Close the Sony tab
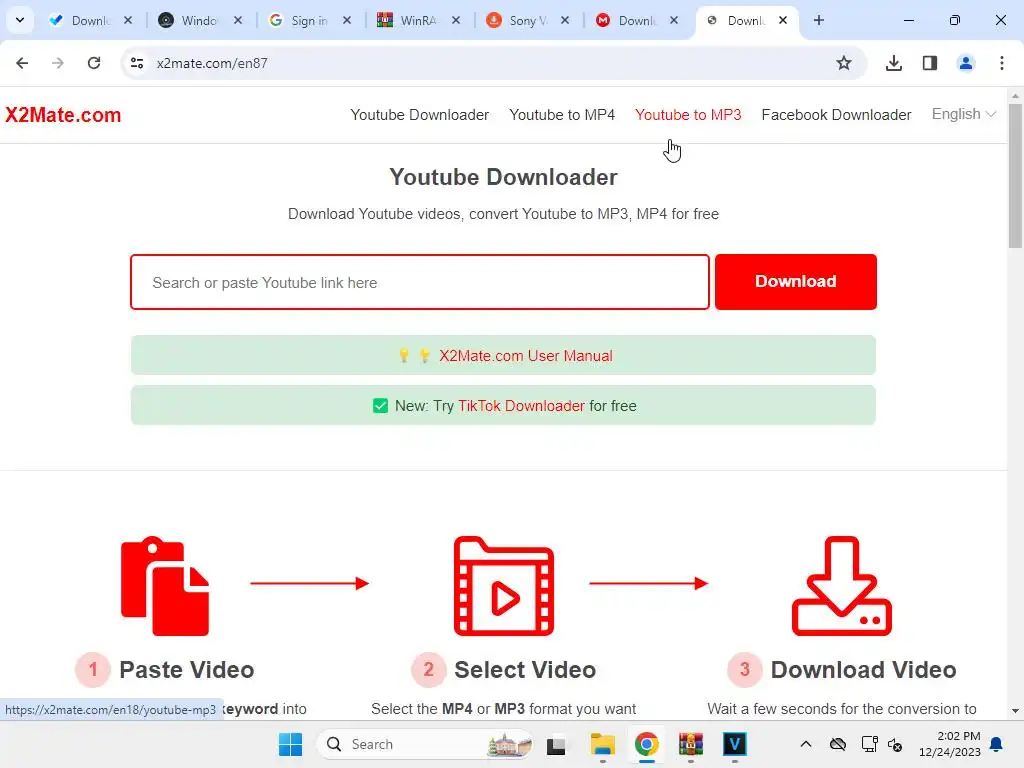Screen dimensions: 1024x768 (x=565, y=20)
